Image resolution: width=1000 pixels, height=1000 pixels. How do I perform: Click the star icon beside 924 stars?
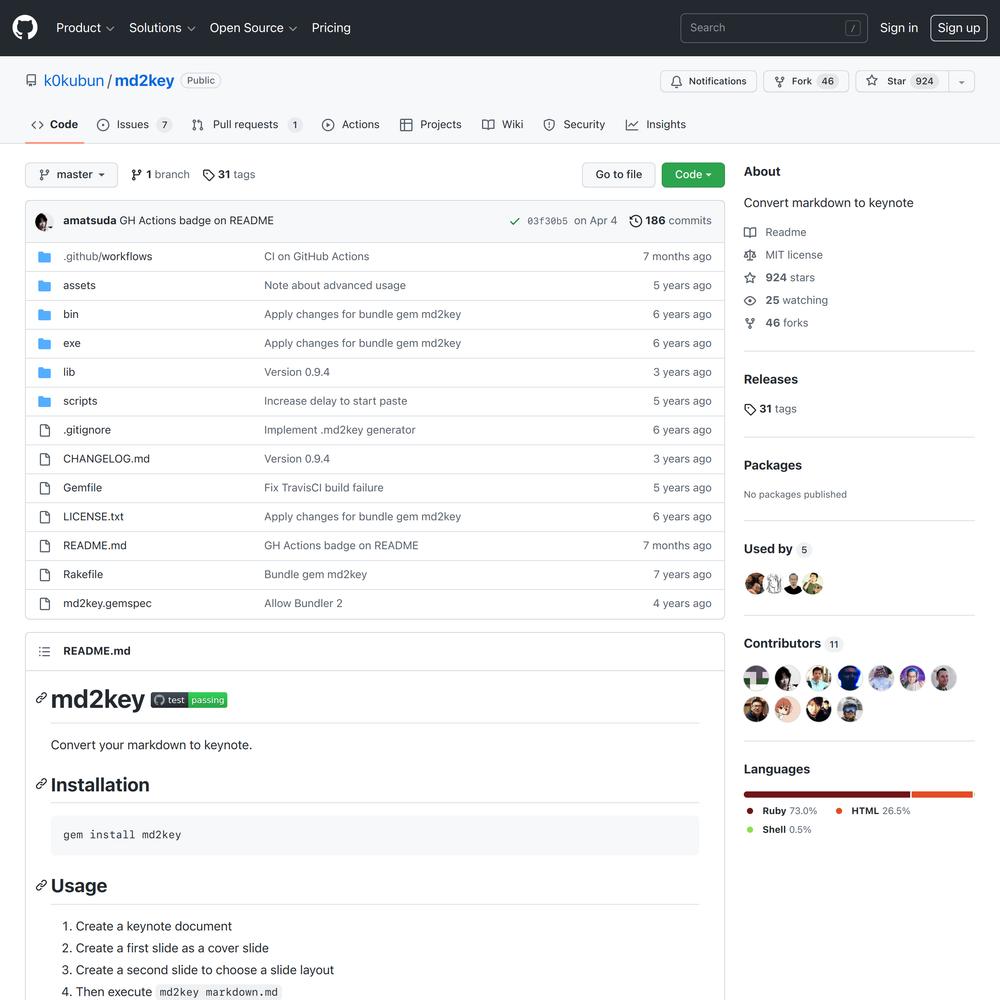click(750, 277)
